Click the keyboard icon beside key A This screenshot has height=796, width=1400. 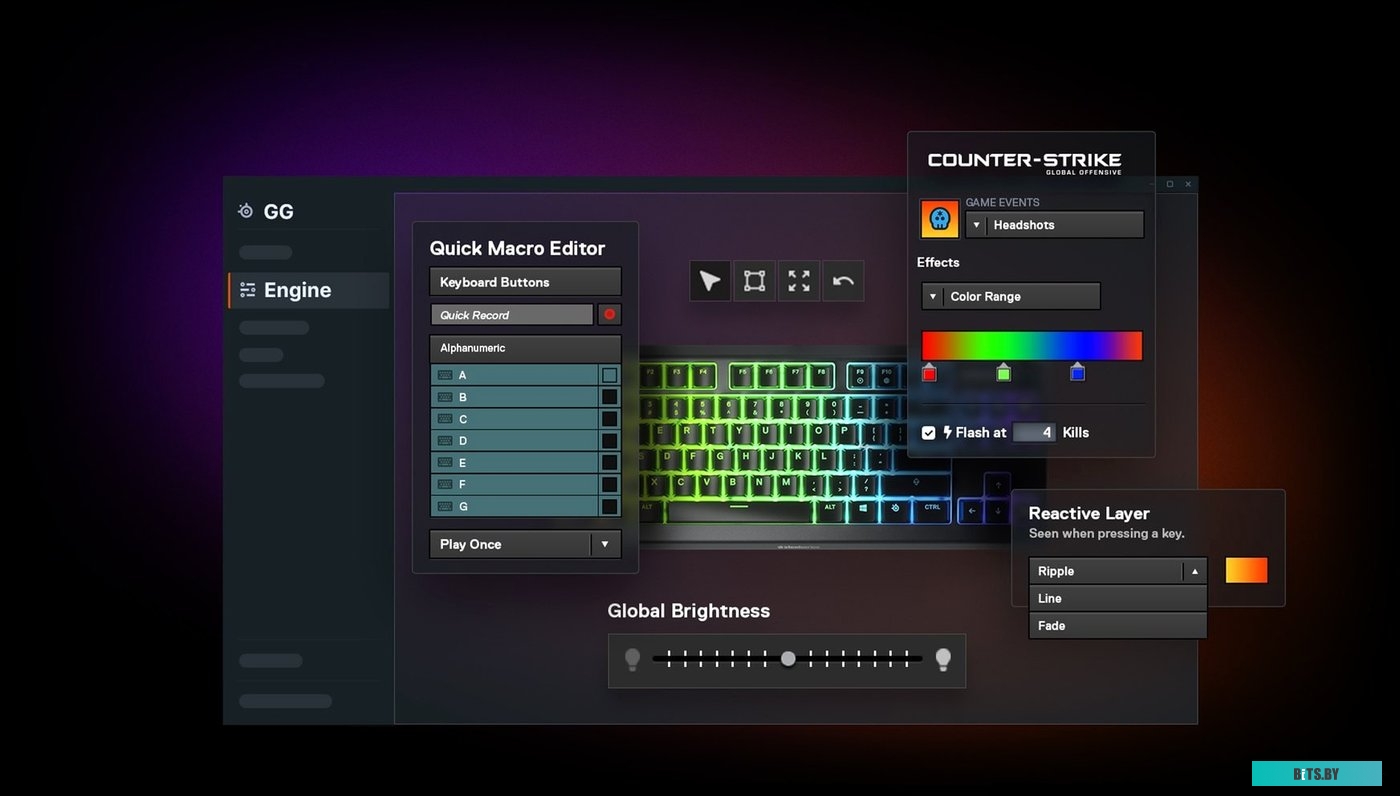[x=445, y=375]
